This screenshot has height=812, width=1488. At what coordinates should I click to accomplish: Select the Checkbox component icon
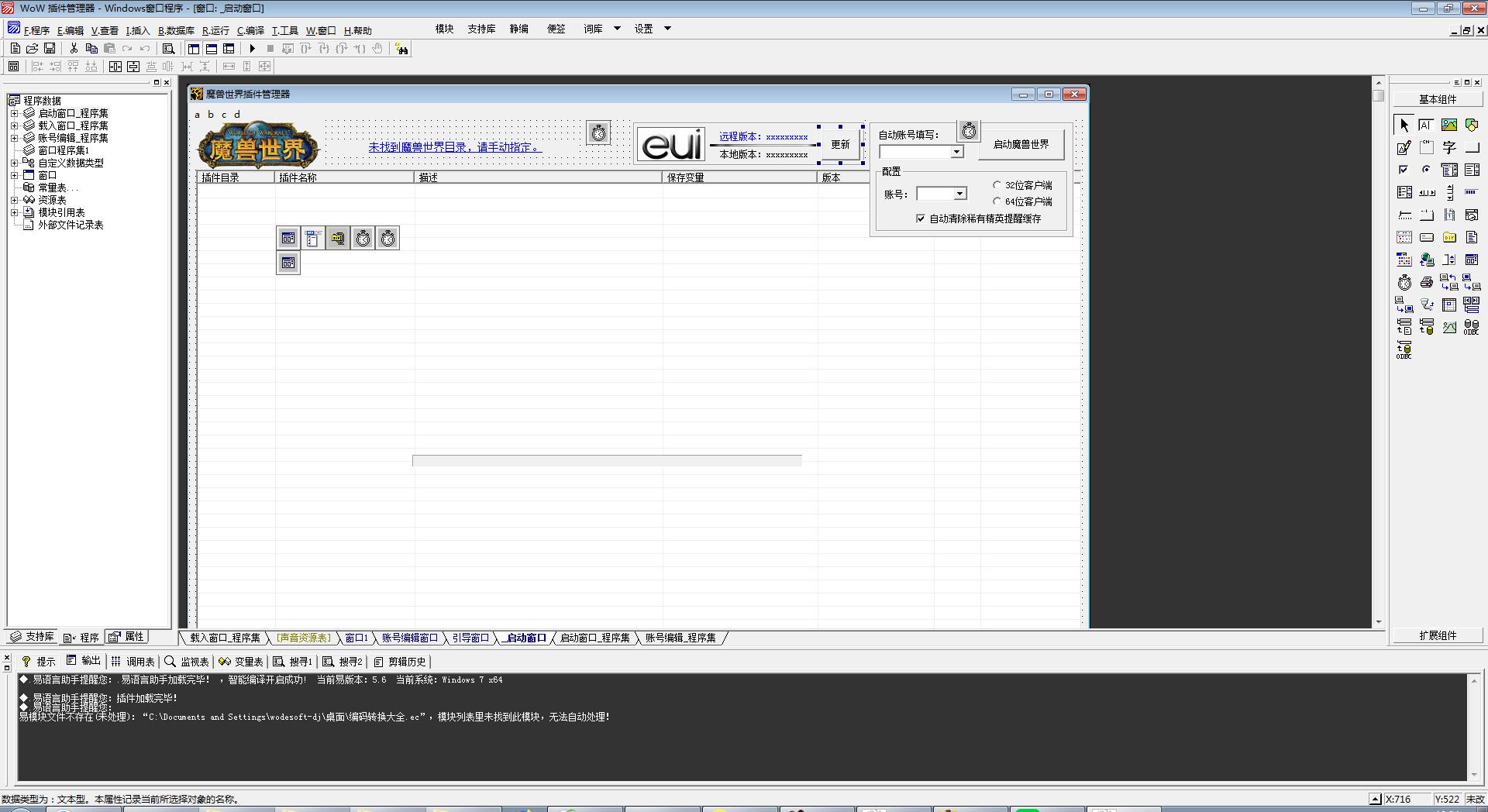(1404, 170)
